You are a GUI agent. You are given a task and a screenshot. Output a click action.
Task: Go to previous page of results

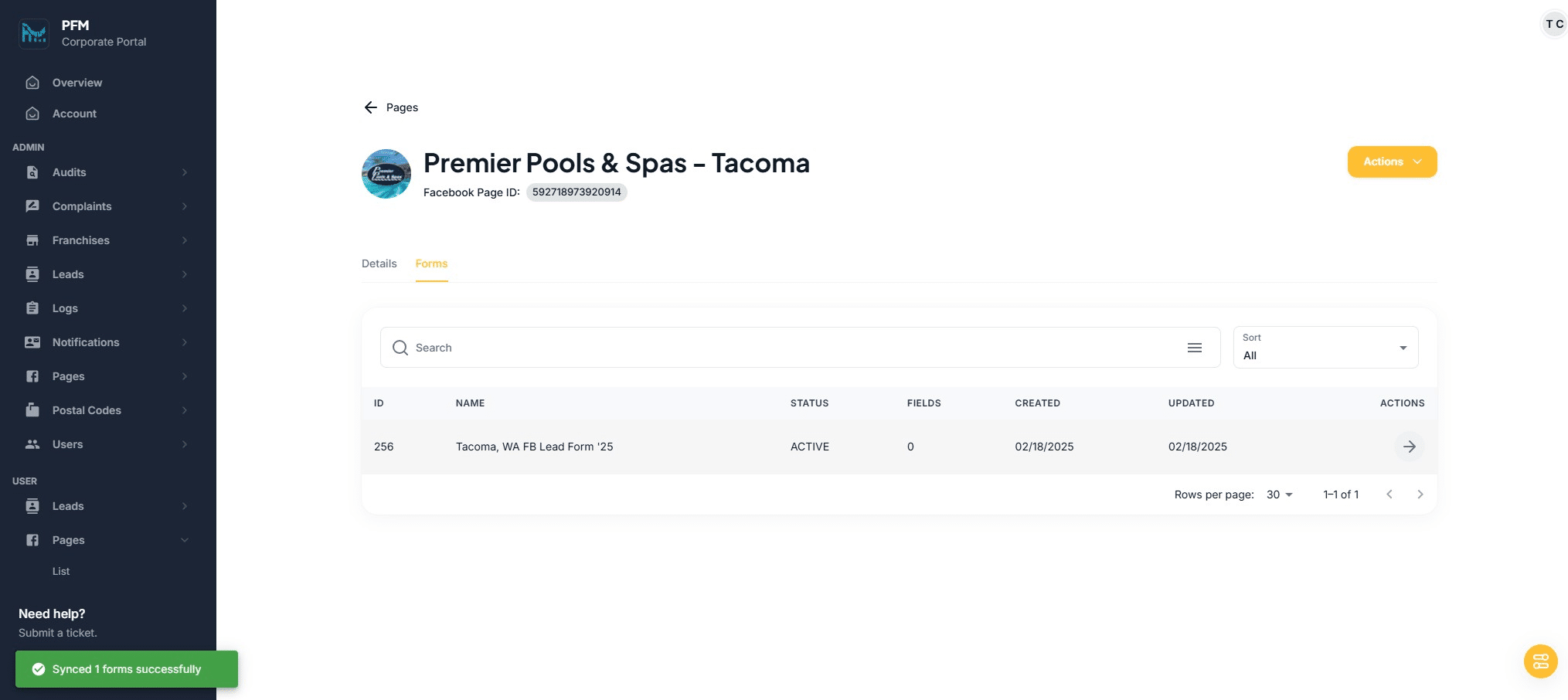point(1389,494)
